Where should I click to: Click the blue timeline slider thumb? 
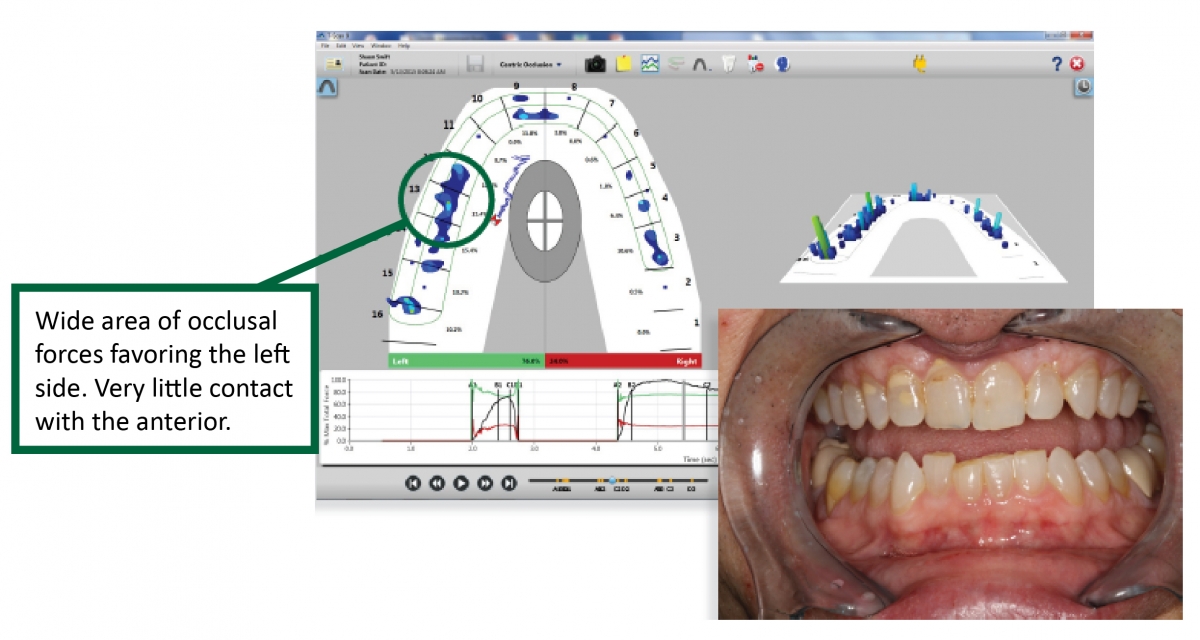[x=612, y=482]
